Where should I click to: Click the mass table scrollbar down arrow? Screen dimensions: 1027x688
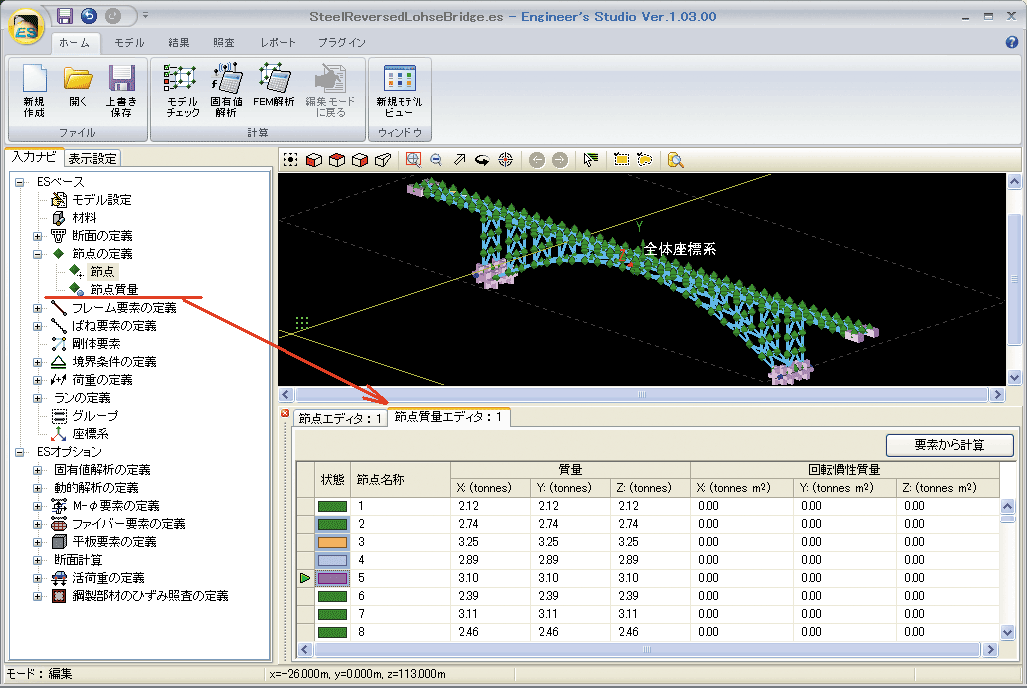[x=1007, y=632]
